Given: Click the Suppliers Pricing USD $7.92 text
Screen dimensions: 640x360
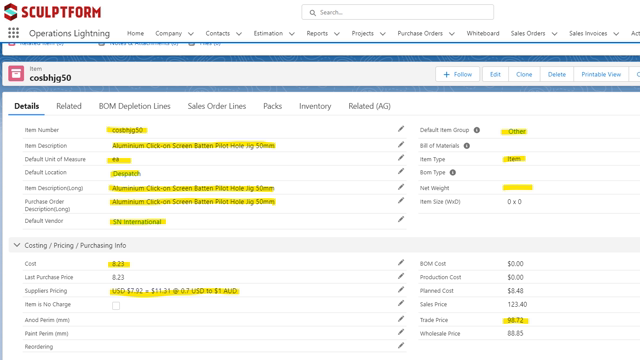Looking at the screenshot, I should (x=174, y=291).
